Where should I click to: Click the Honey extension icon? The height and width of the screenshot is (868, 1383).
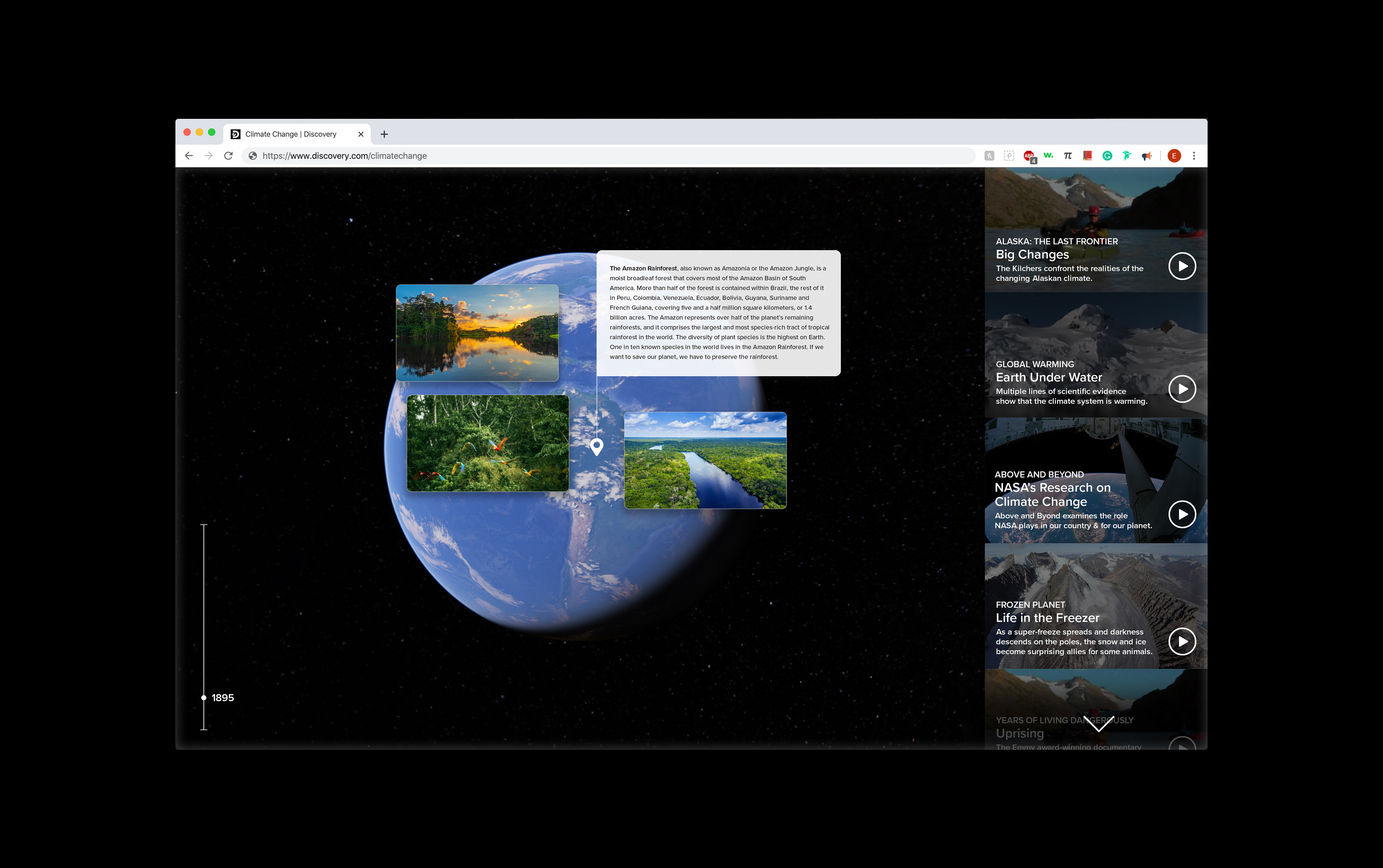pos(989,156)
